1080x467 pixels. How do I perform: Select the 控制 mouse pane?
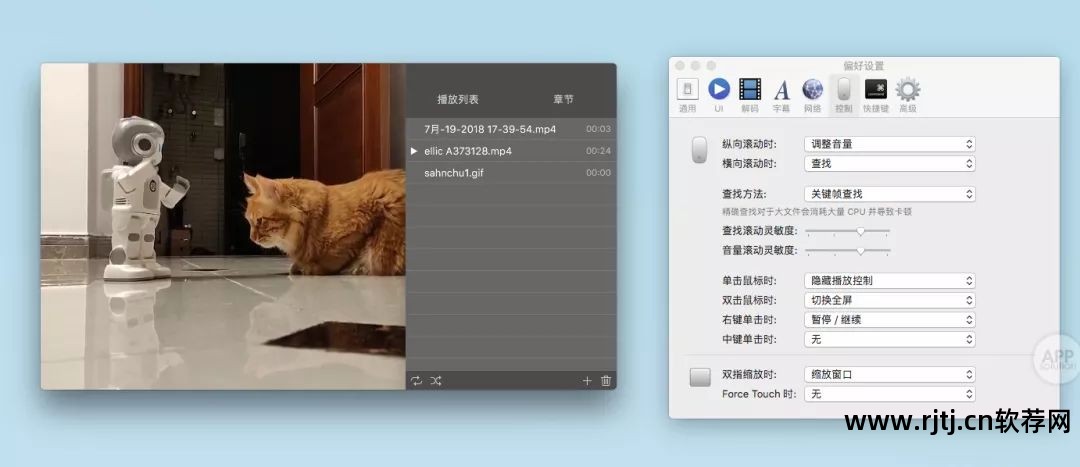(844, 95)
